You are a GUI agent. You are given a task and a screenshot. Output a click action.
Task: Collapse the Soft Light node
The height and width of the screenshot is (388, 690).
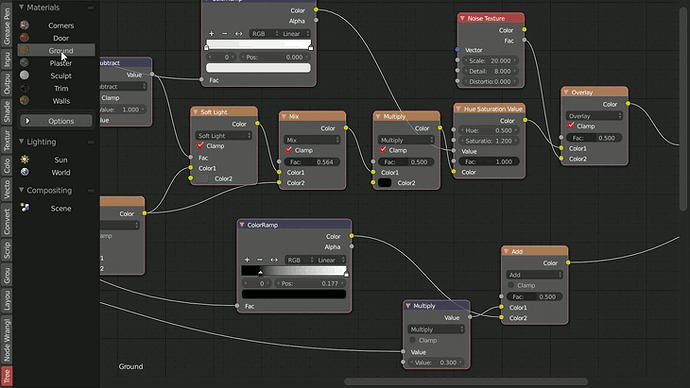click(x=195, y=112)
